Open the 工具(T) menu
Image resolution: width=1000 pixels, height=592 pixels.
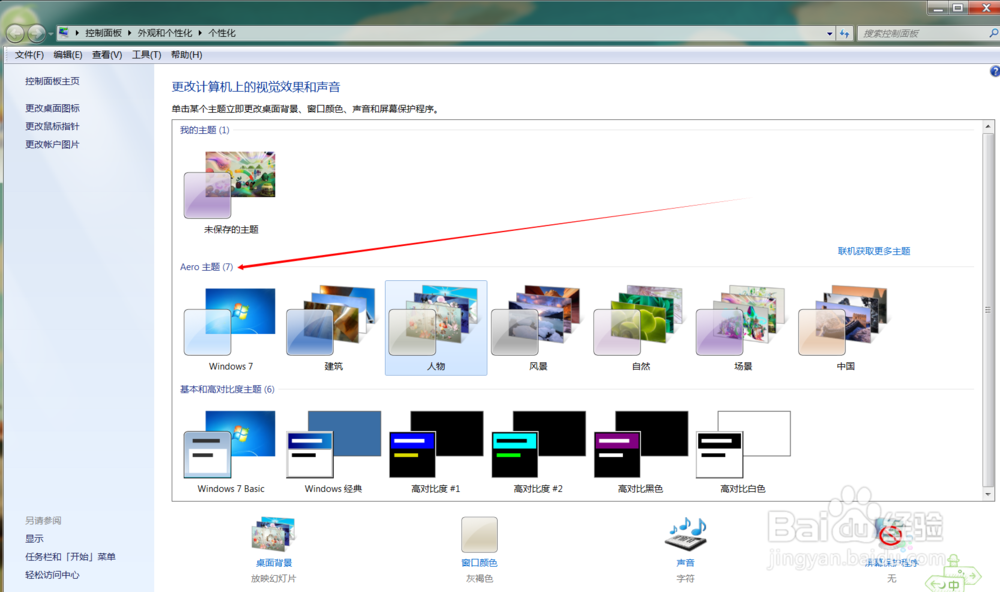pyautogui.click(x=146, y=55)
